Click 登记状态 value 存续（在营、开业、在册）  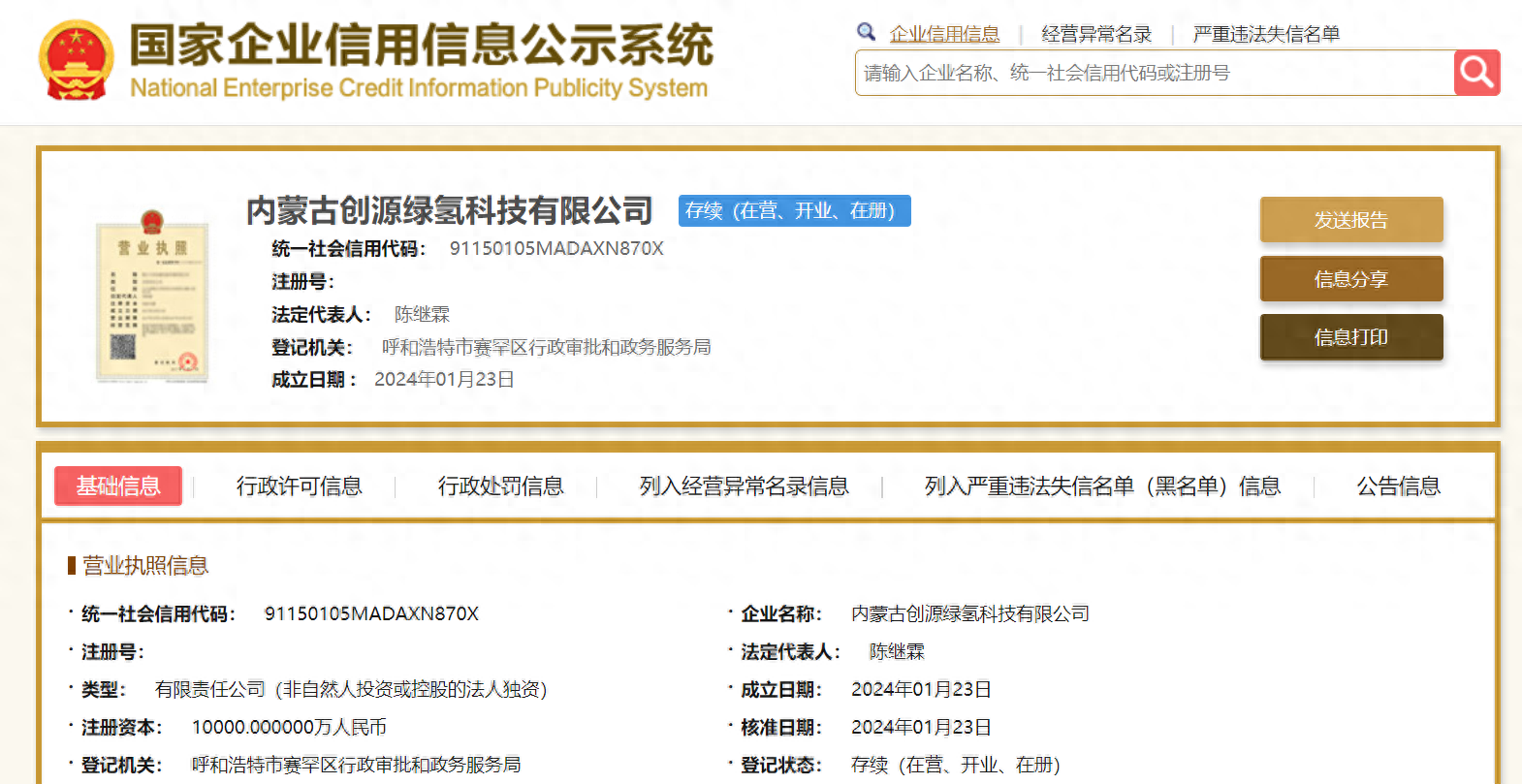tap(956, 766)
